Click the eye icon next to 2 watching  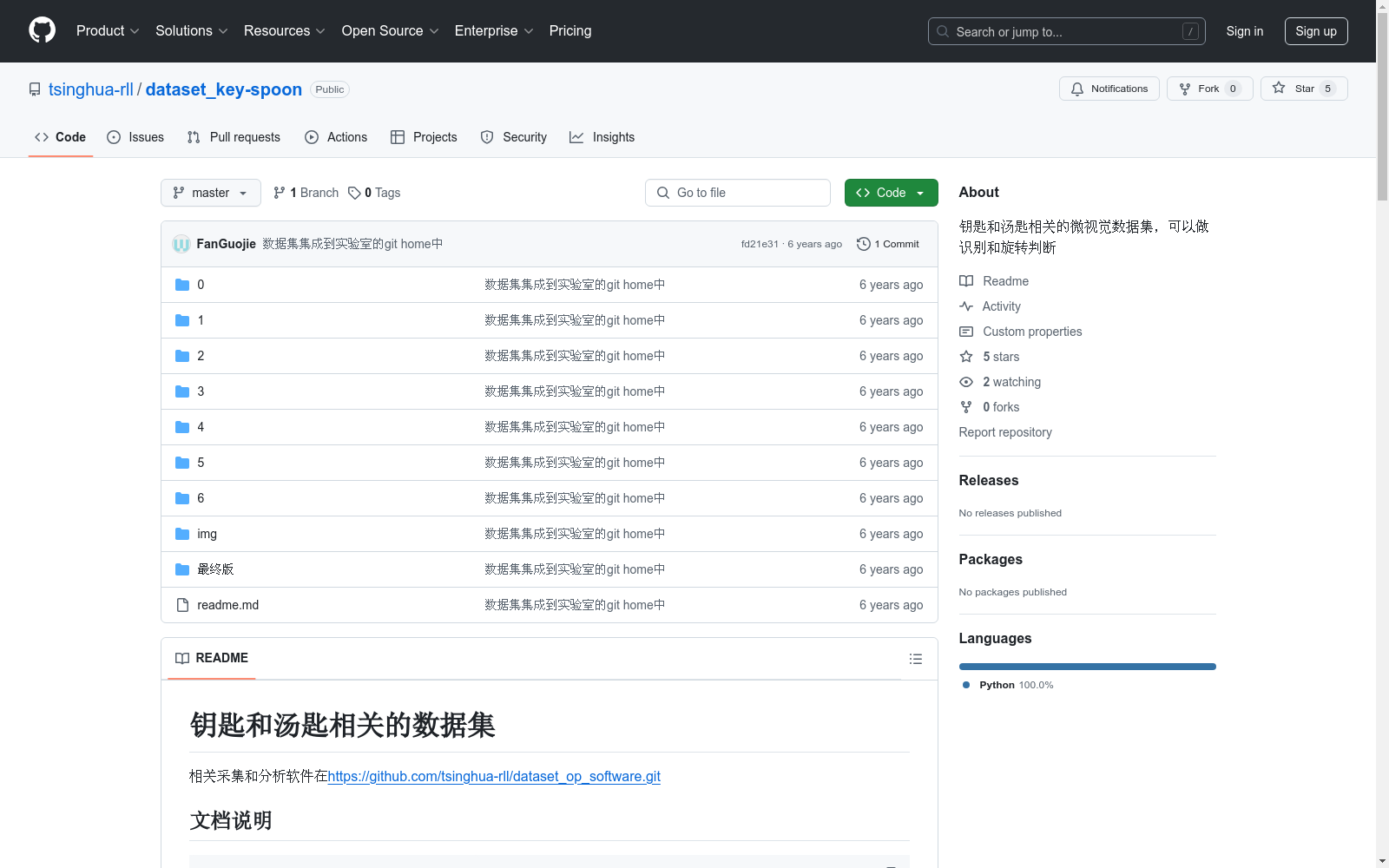(966, 382)
